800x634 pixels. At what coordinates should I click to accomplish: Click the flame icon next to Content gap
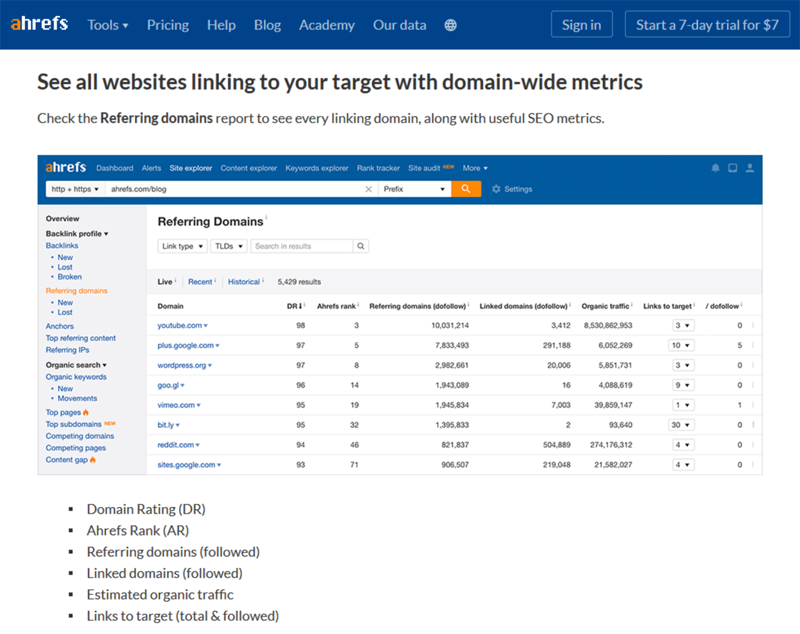93,460
